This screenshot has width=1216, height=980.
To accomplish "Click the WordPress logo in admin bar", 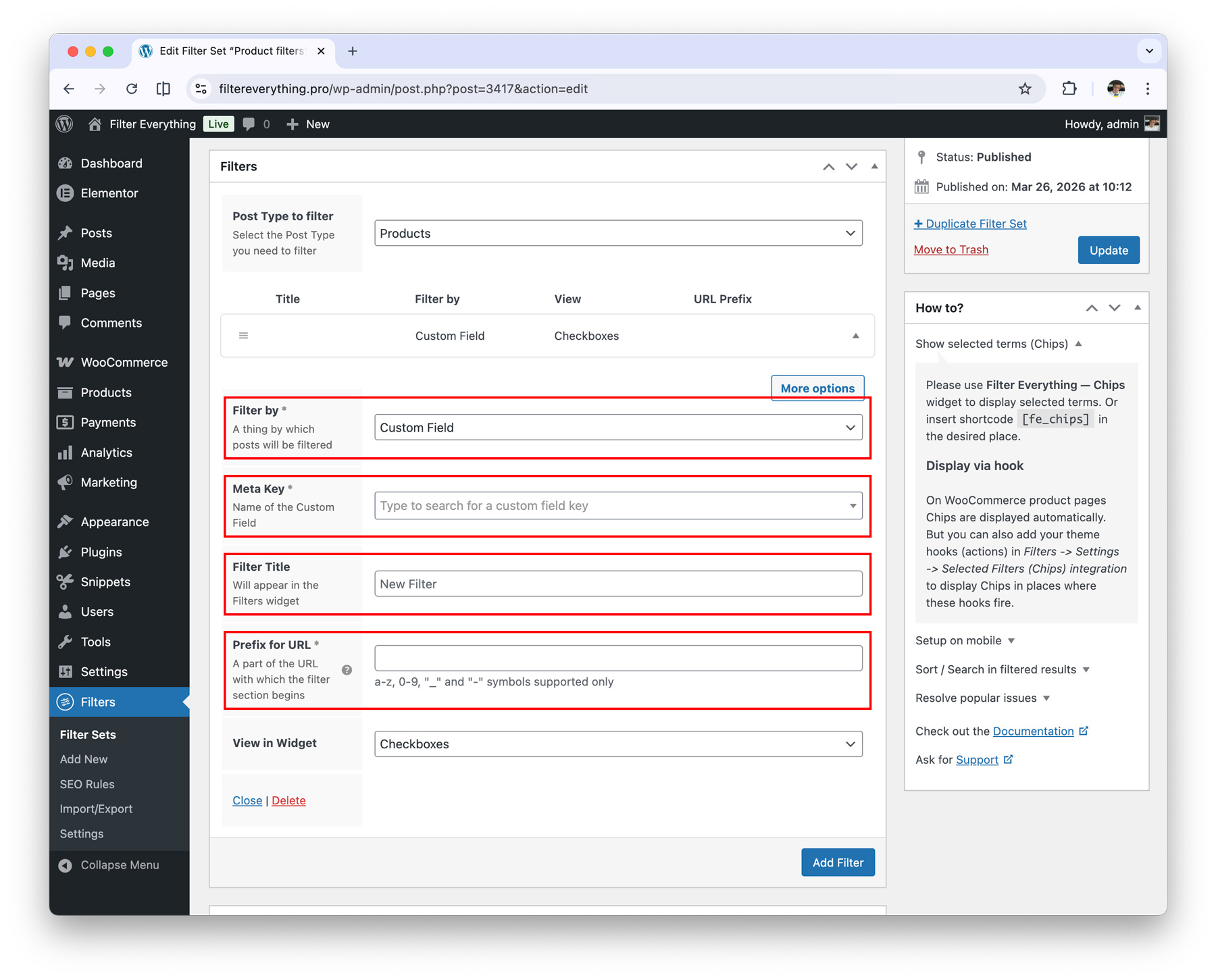I will point(65,124).
